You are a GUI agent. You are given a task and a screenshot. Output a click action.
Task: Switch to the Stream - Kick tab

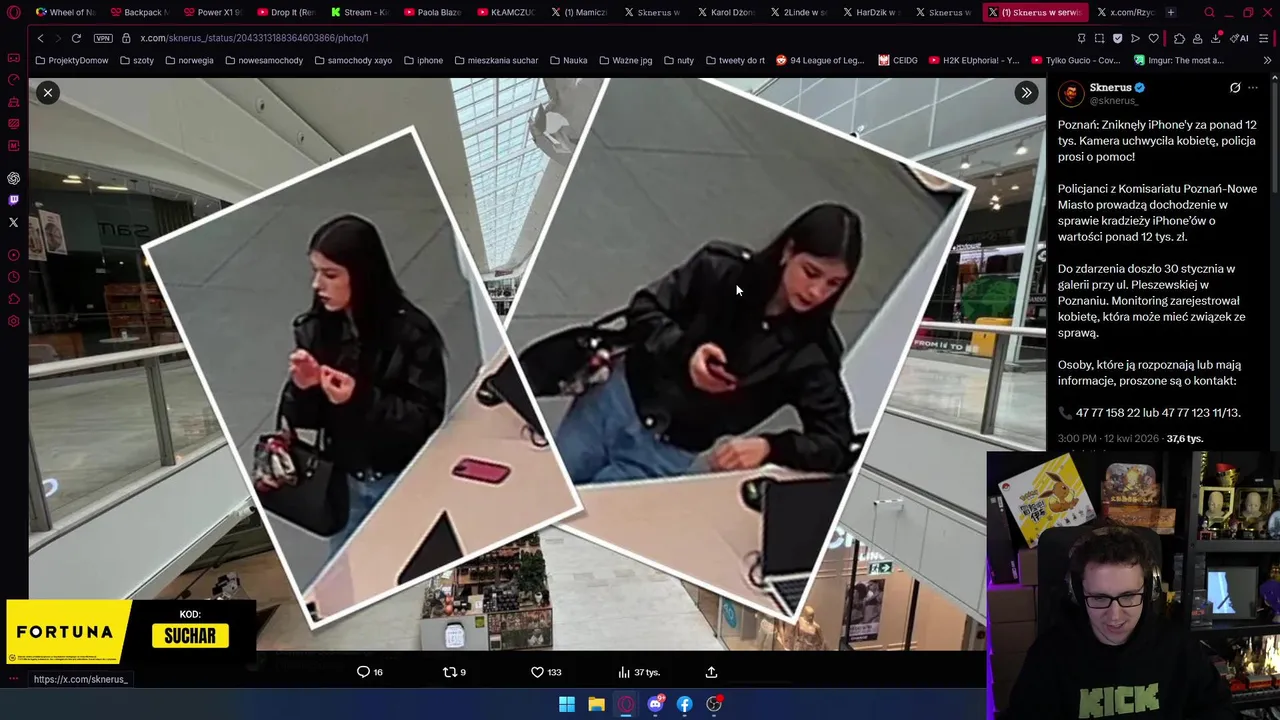pos(360,12)
